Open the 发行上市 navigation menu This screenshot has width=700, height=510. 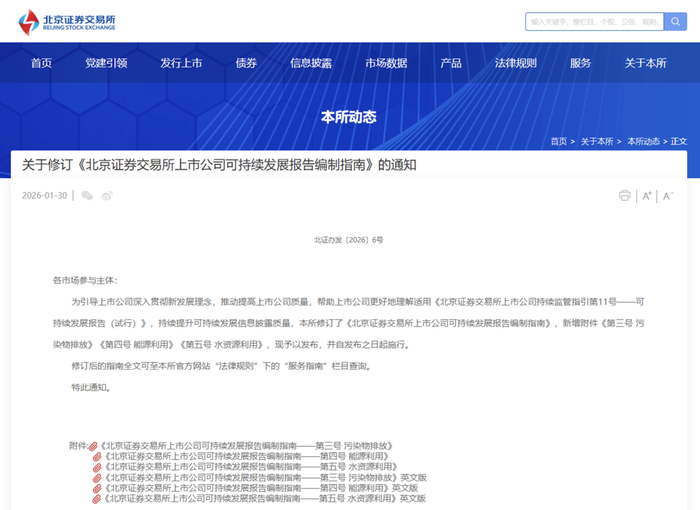[x=181, y=63]
